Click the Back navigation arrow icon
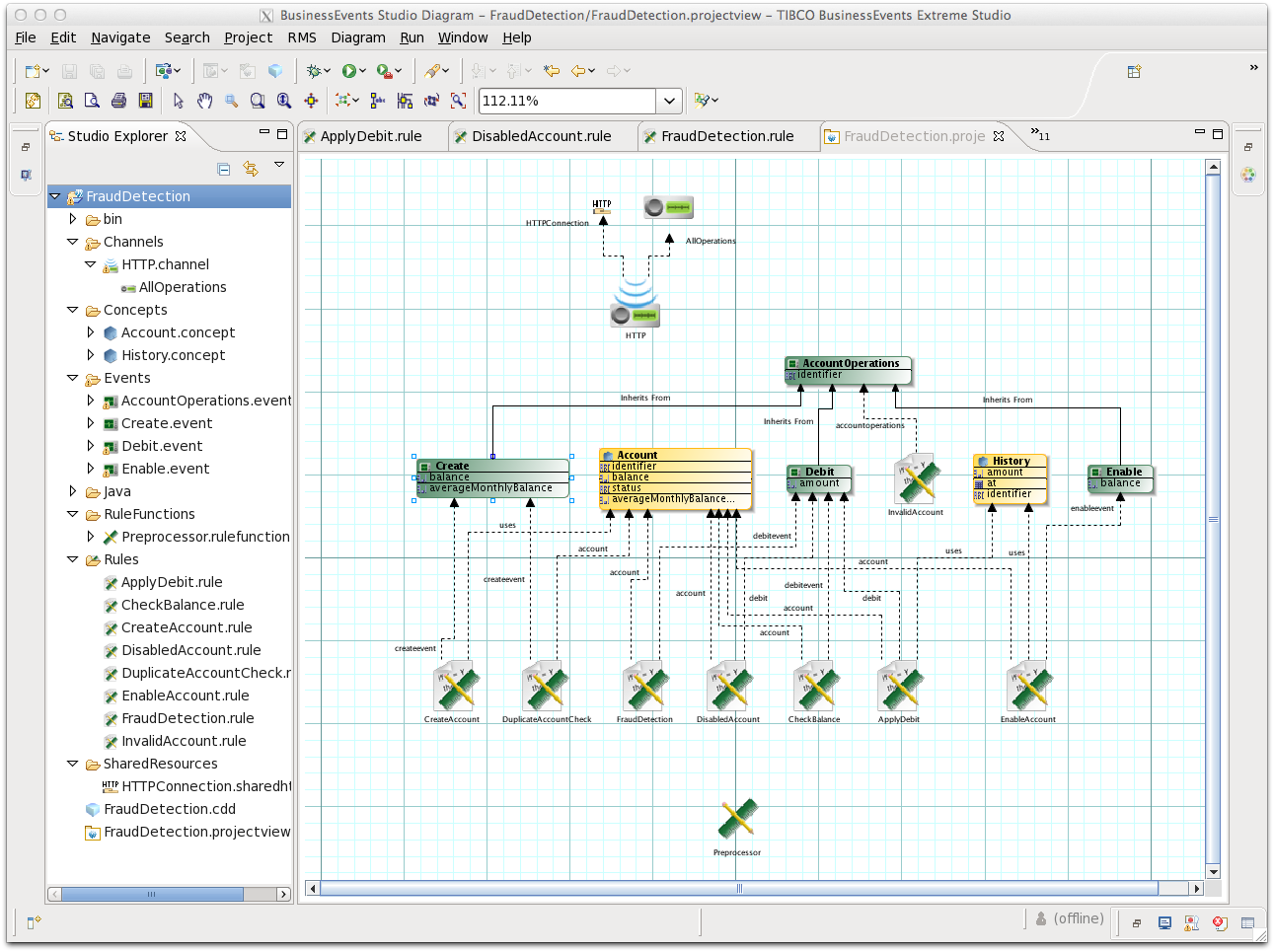Screen dimensions: 1274x952 [x=579, y=71]
